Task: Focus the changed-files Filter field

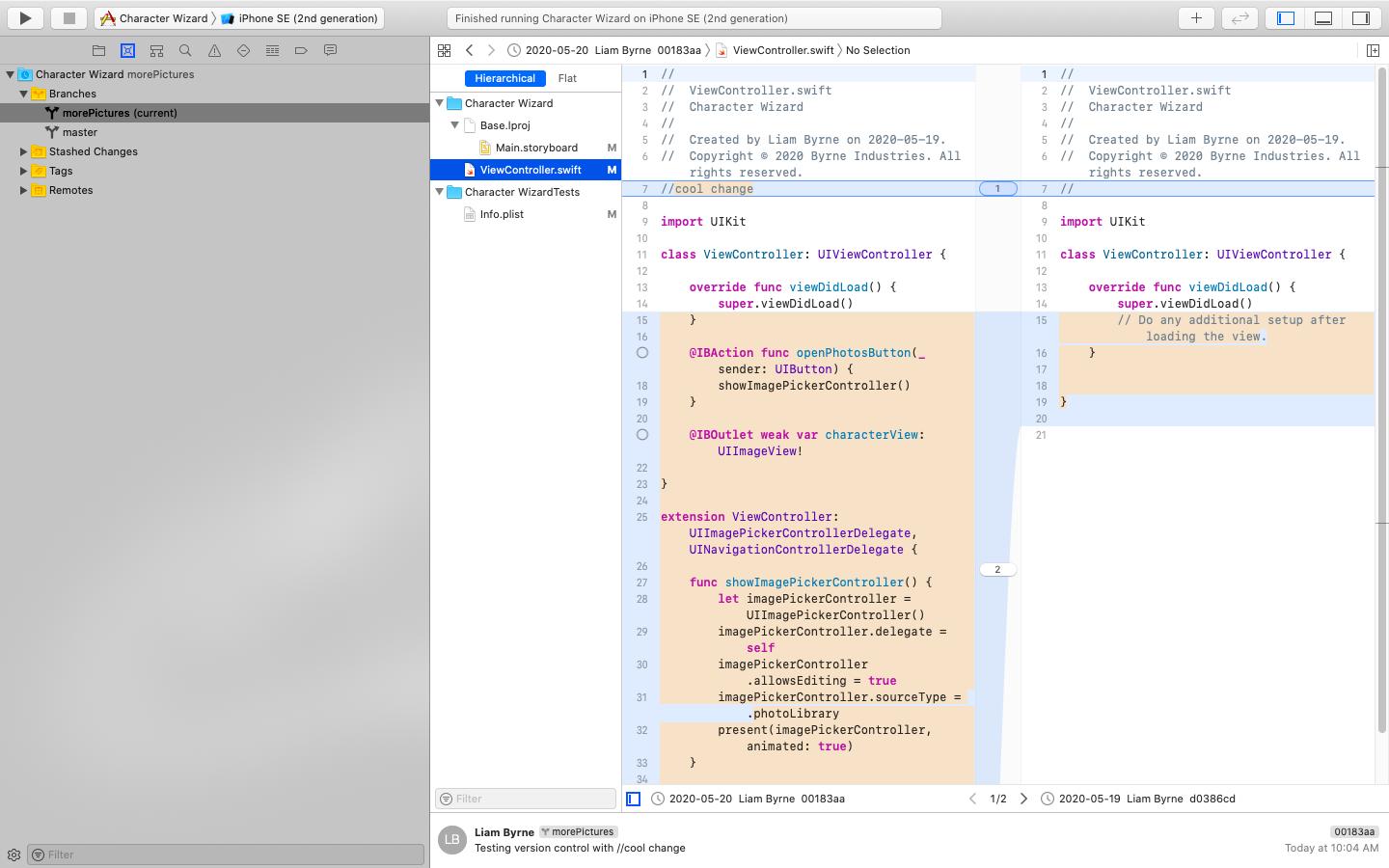Action: click(526, 799)
